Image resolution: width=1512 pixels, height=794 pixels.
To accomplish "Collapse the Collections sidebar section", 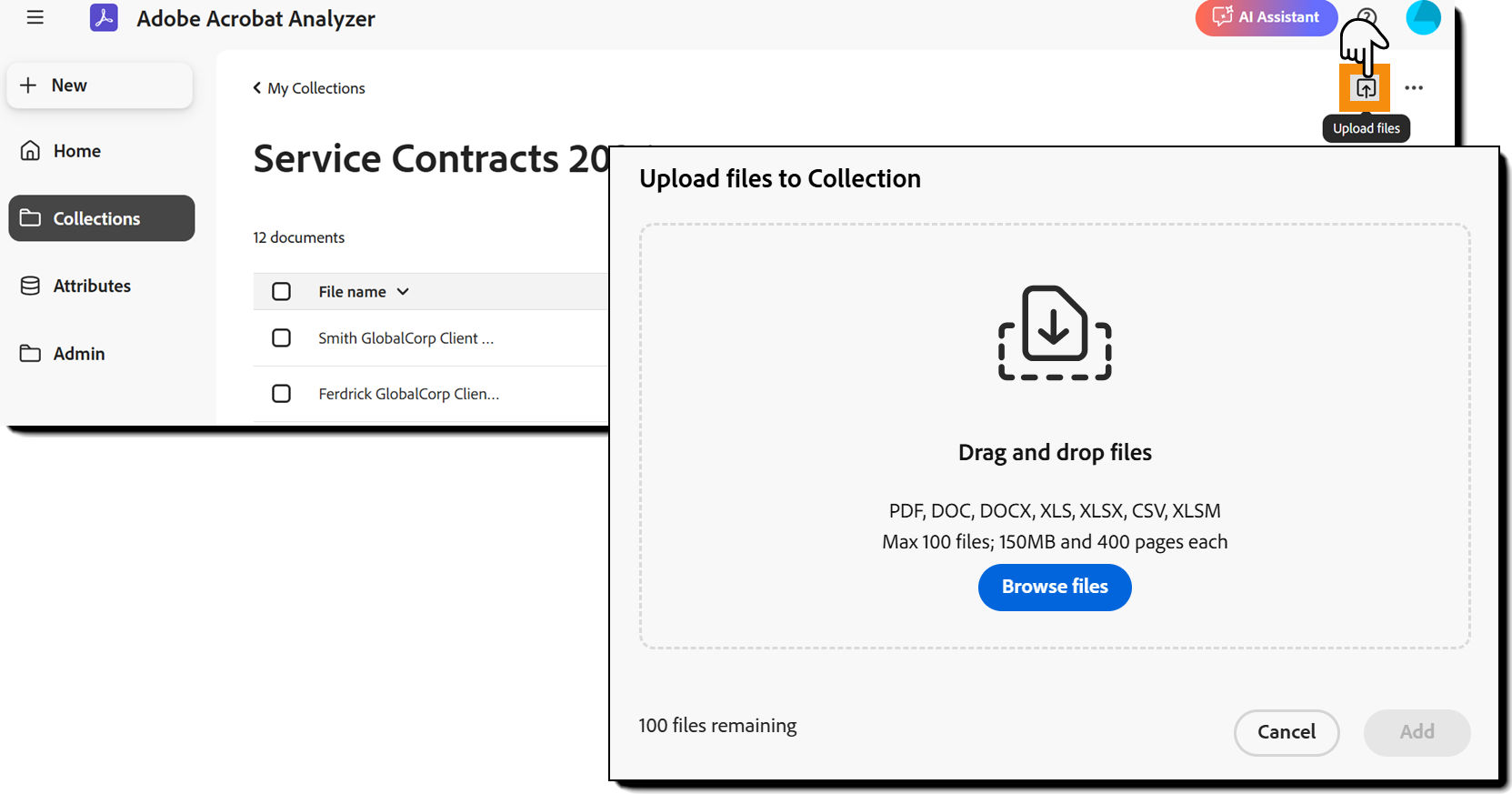I will 97,218.
